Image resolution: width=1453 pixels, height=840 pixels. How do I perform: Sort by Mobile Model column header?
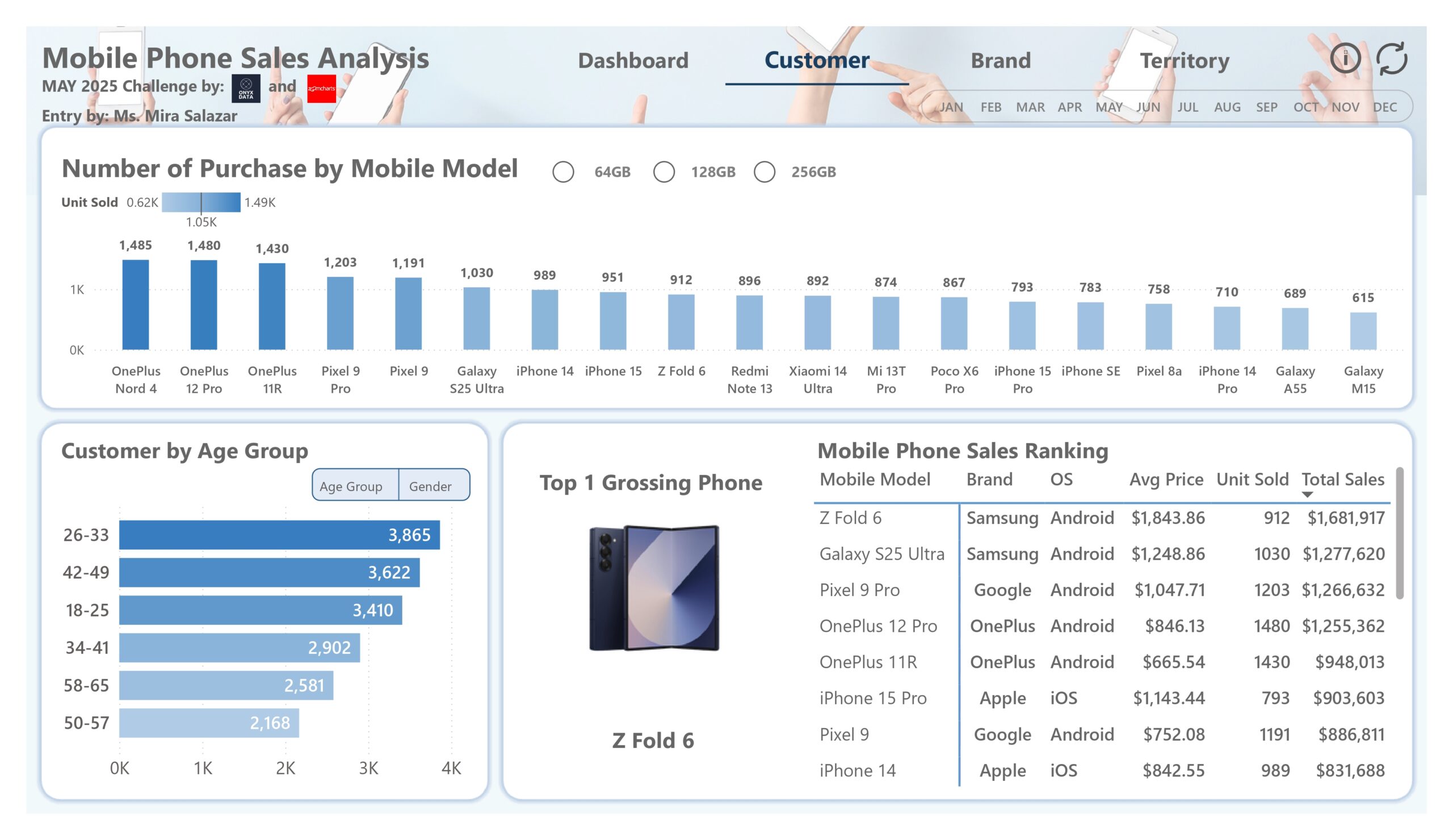875,480
